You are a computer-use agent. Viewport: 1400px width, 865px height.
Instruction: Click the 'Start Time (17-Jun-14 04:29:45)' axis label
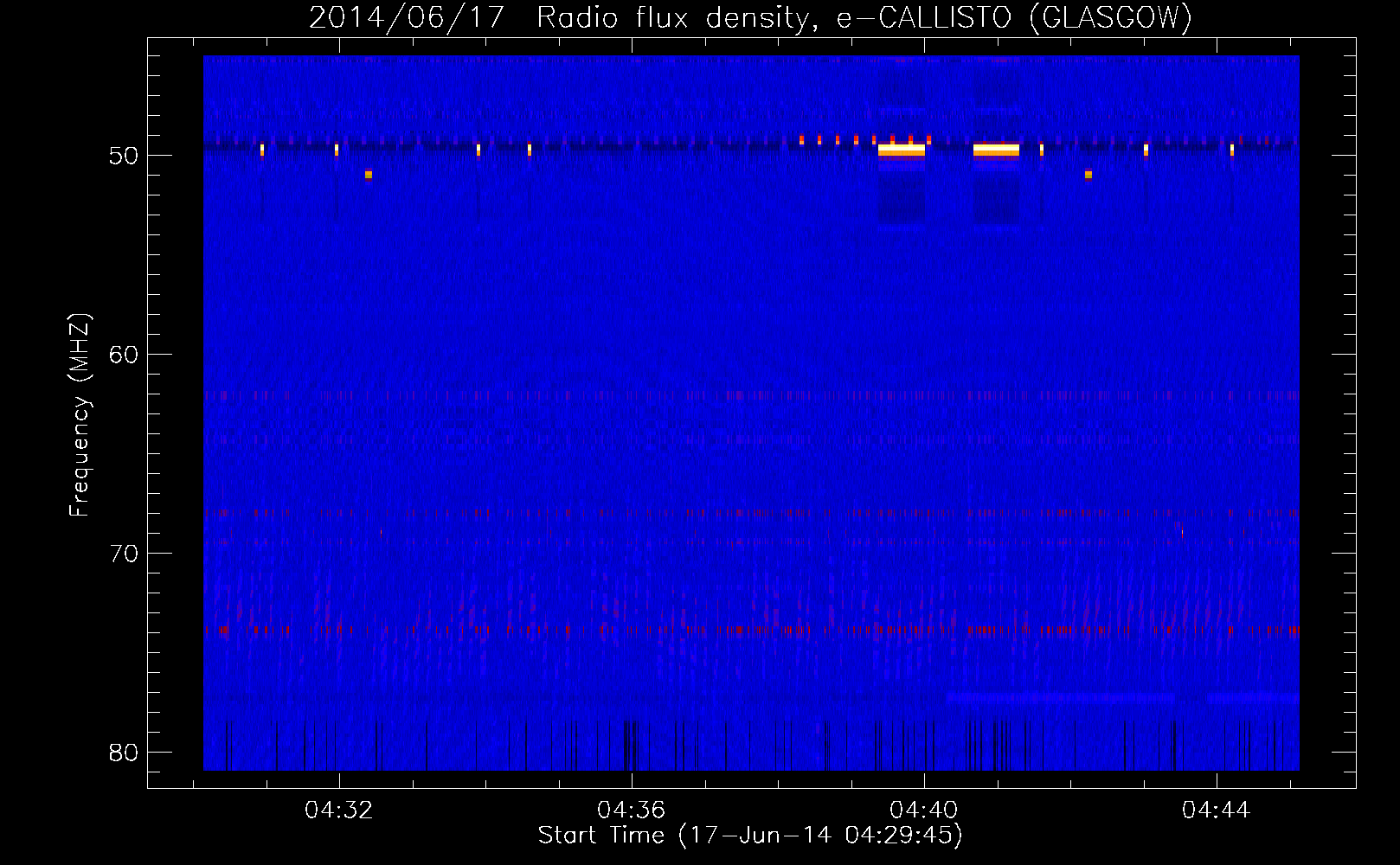[750, 836]
